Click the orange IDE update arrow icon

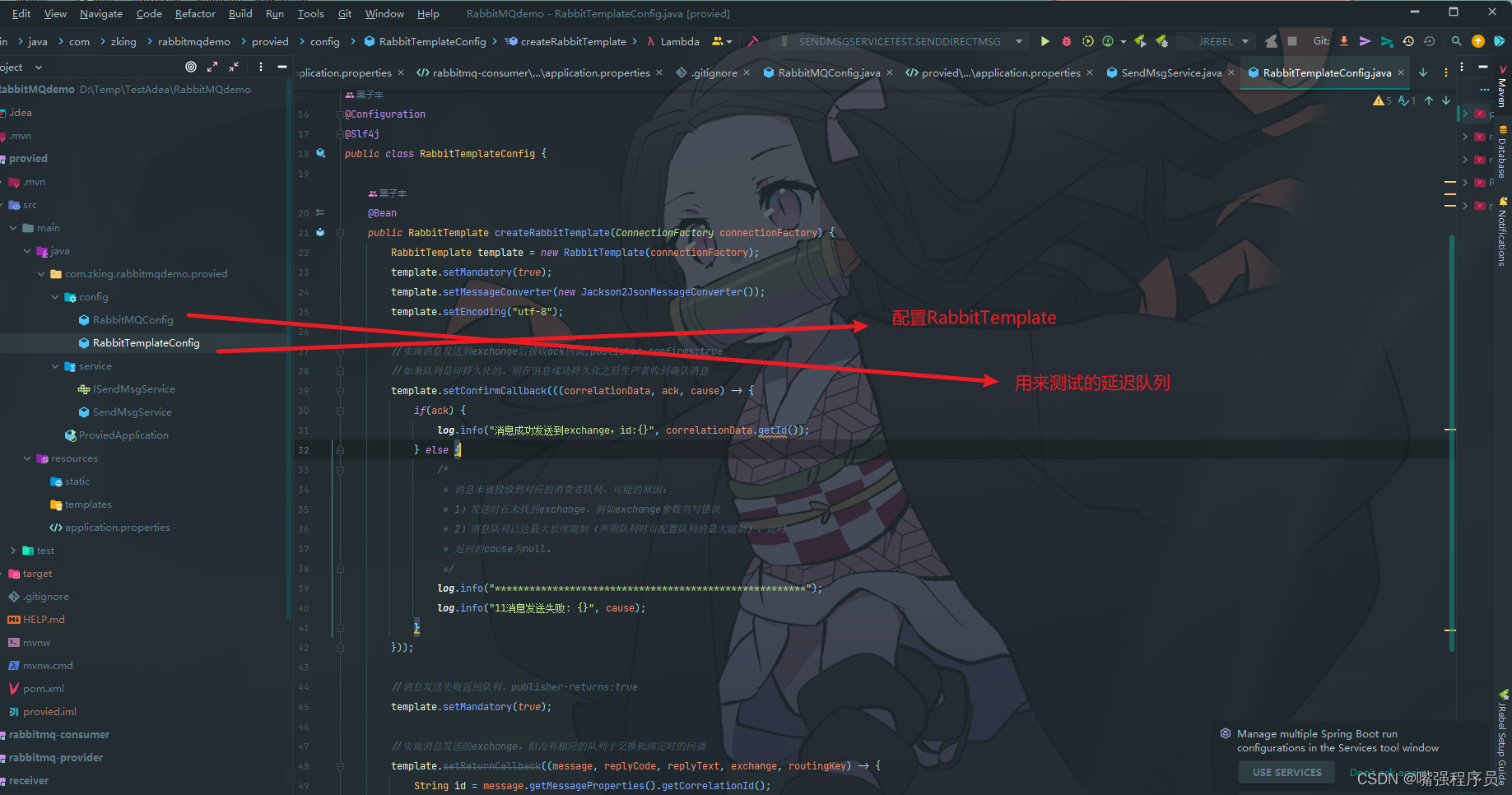point(1478,41)
